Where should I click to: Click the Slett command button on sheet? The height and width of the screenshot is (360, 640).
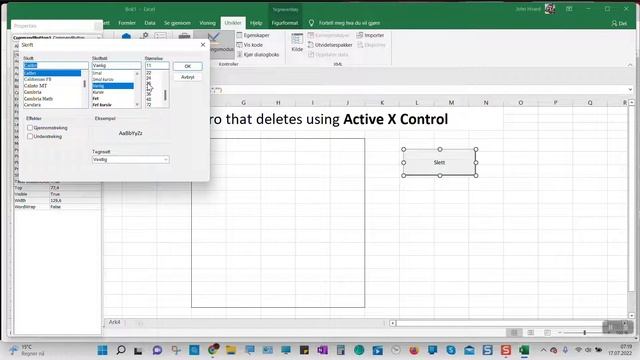(440, 162)
